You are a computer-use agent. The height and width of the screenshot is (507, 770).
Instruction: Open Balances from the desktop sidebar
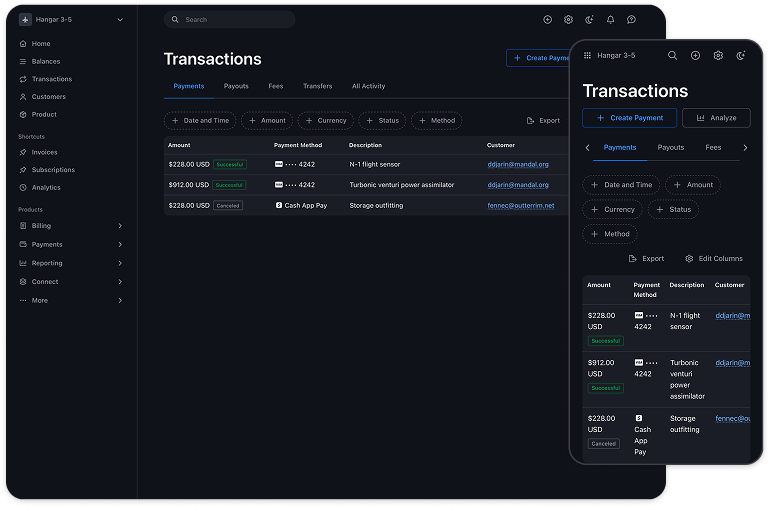click(46, 61)
